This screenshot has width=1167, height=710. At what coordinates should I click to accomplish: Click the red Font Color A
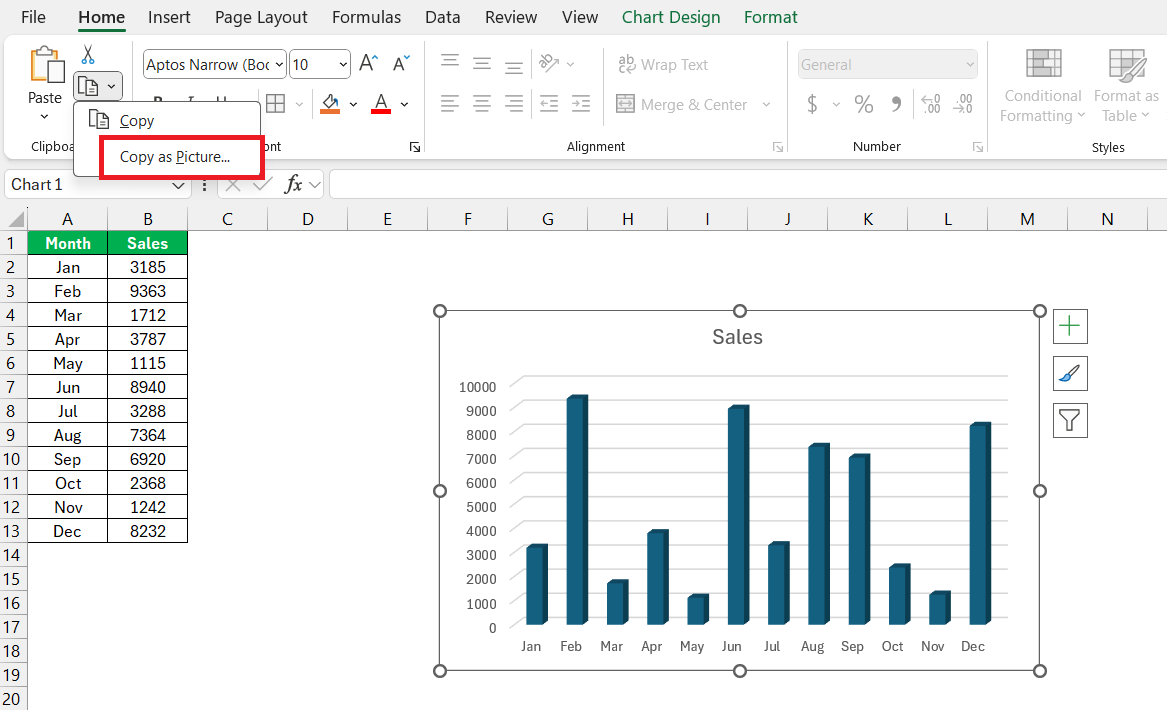pos(381,103)
